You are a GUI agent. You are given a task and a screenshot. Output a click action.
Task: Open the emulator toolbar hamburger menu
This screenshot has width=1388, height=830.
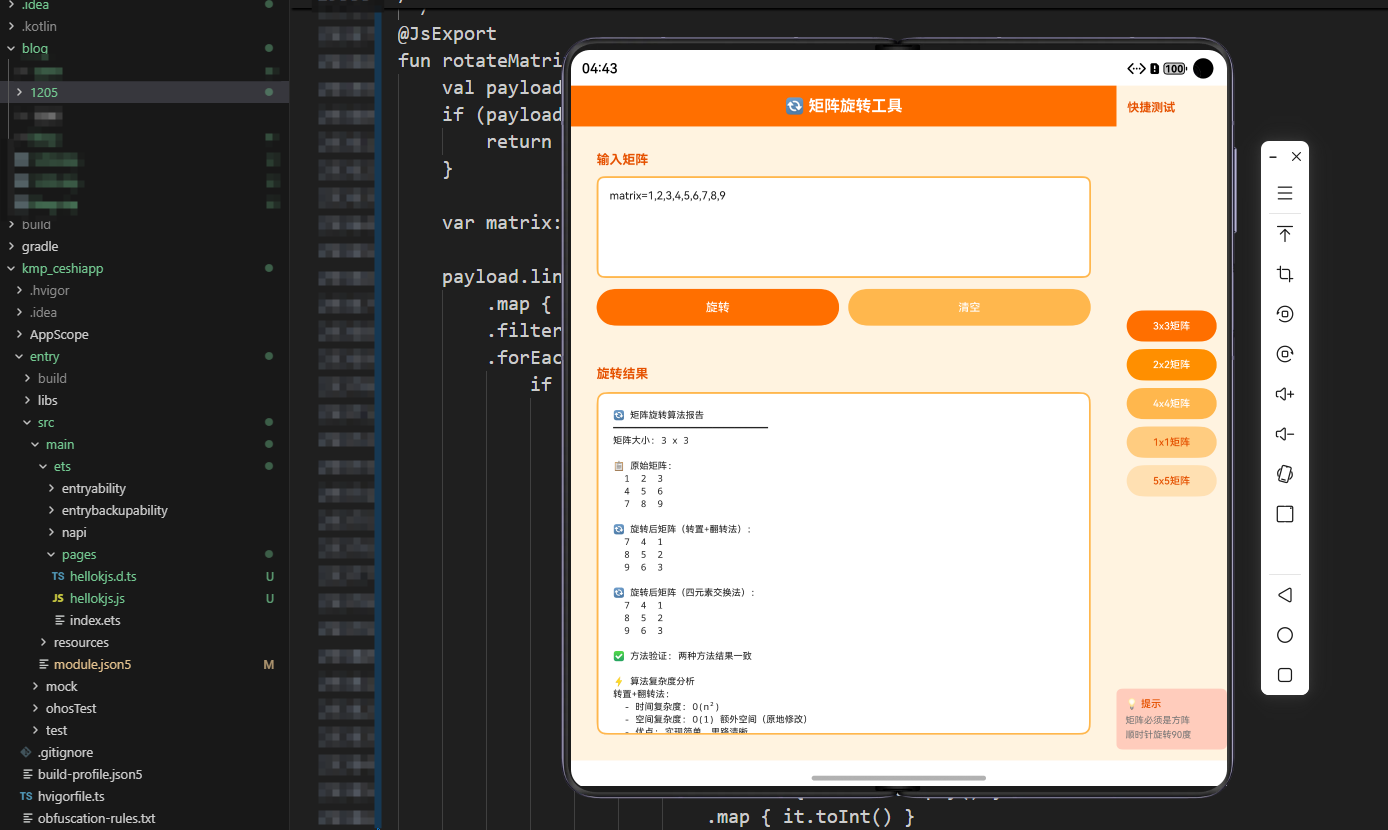point(1285,193)
